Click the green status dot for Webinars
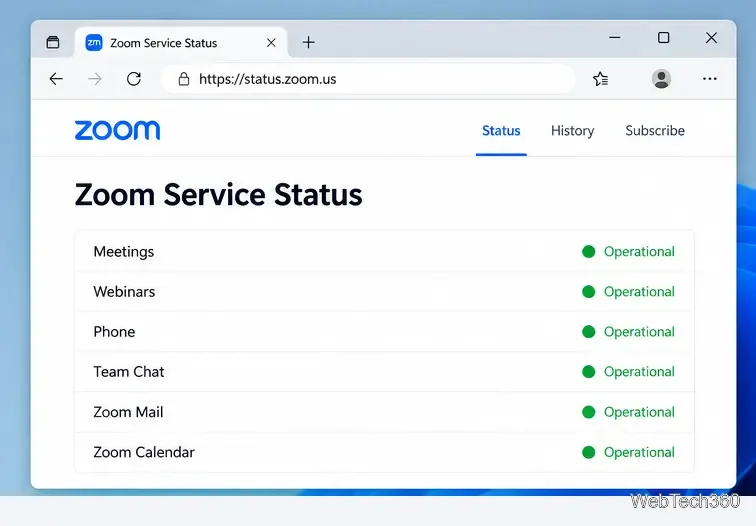 pyautogui.click(x=588, y=292)
